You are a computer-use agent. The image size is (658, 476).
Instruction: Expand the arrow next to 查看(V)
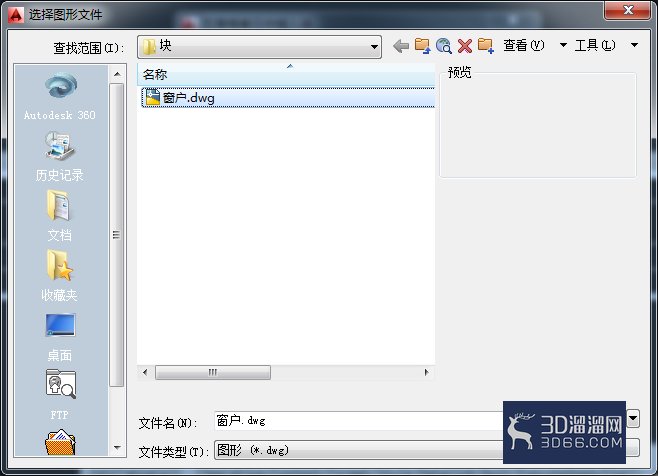[x=563, y=45]
